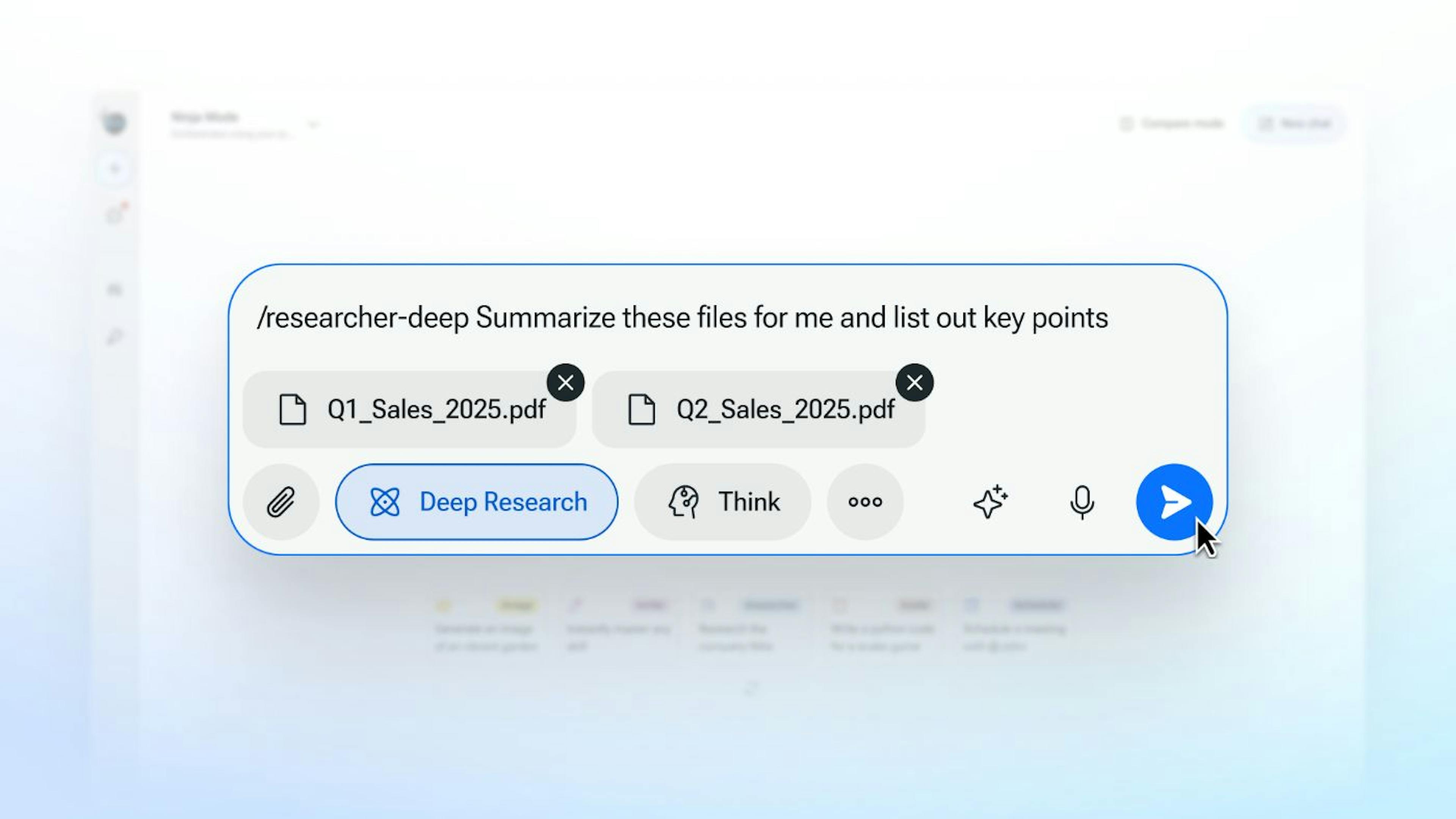The height and width of the screenshot is (819, 1456).
Task: Open the three-dot more options menu
Action: click(865, 502)
